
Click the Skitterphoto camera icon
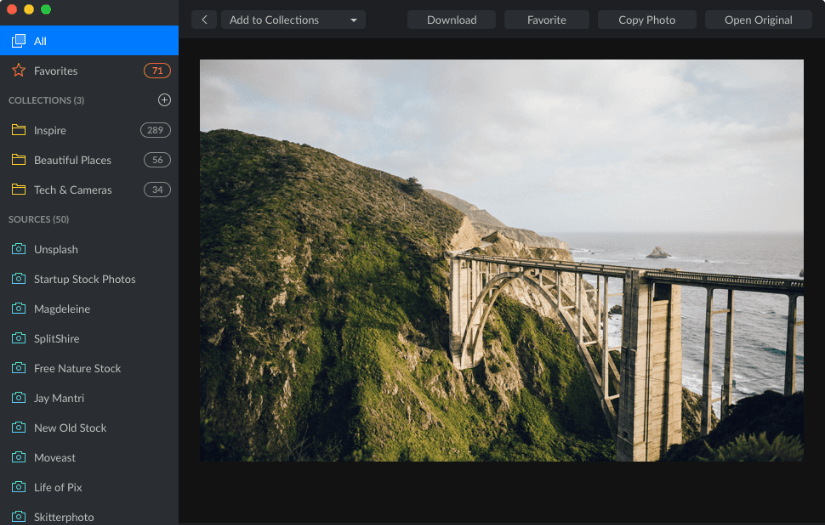coord(19,517)
